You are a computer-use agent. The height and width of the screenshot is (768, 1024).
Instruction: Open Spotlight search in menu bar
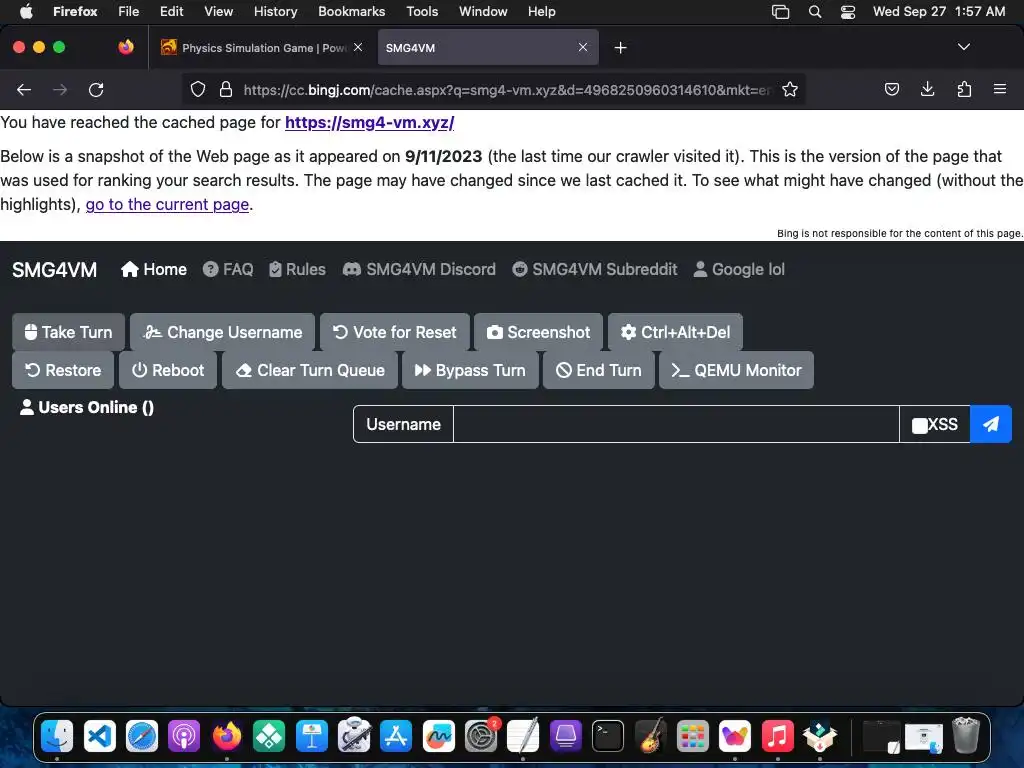pos(814,11)
